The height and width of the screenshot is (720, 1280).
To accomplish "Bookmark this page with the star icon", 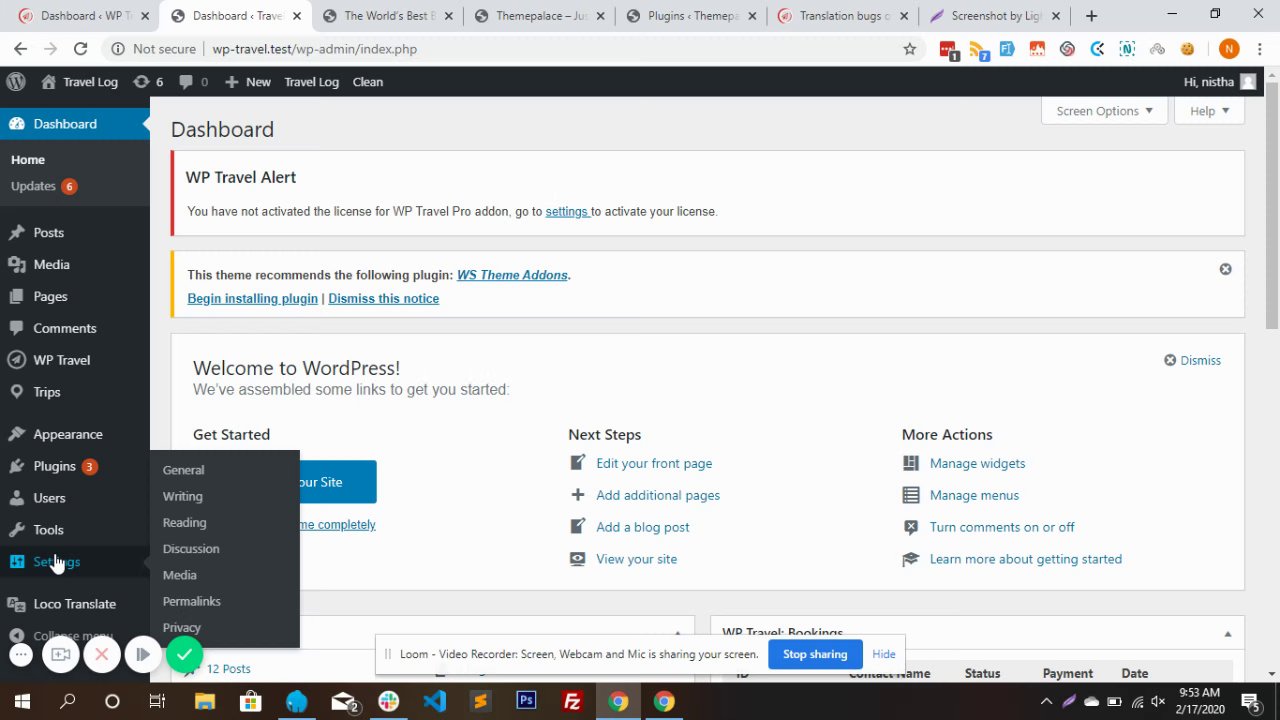I will 909,49.
